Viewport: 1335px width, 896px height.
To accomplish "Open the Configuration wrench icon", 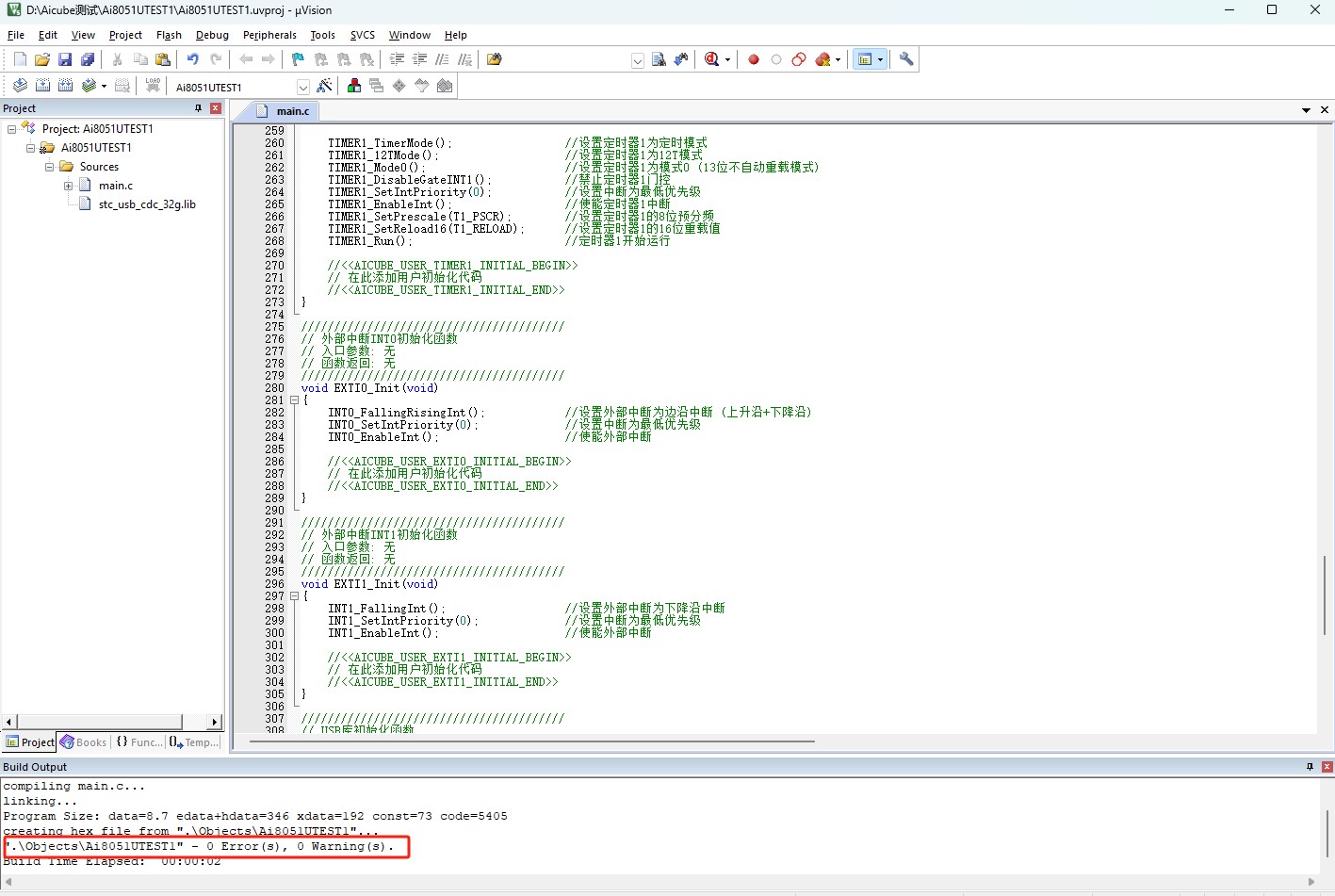I will tap(906, 59).
